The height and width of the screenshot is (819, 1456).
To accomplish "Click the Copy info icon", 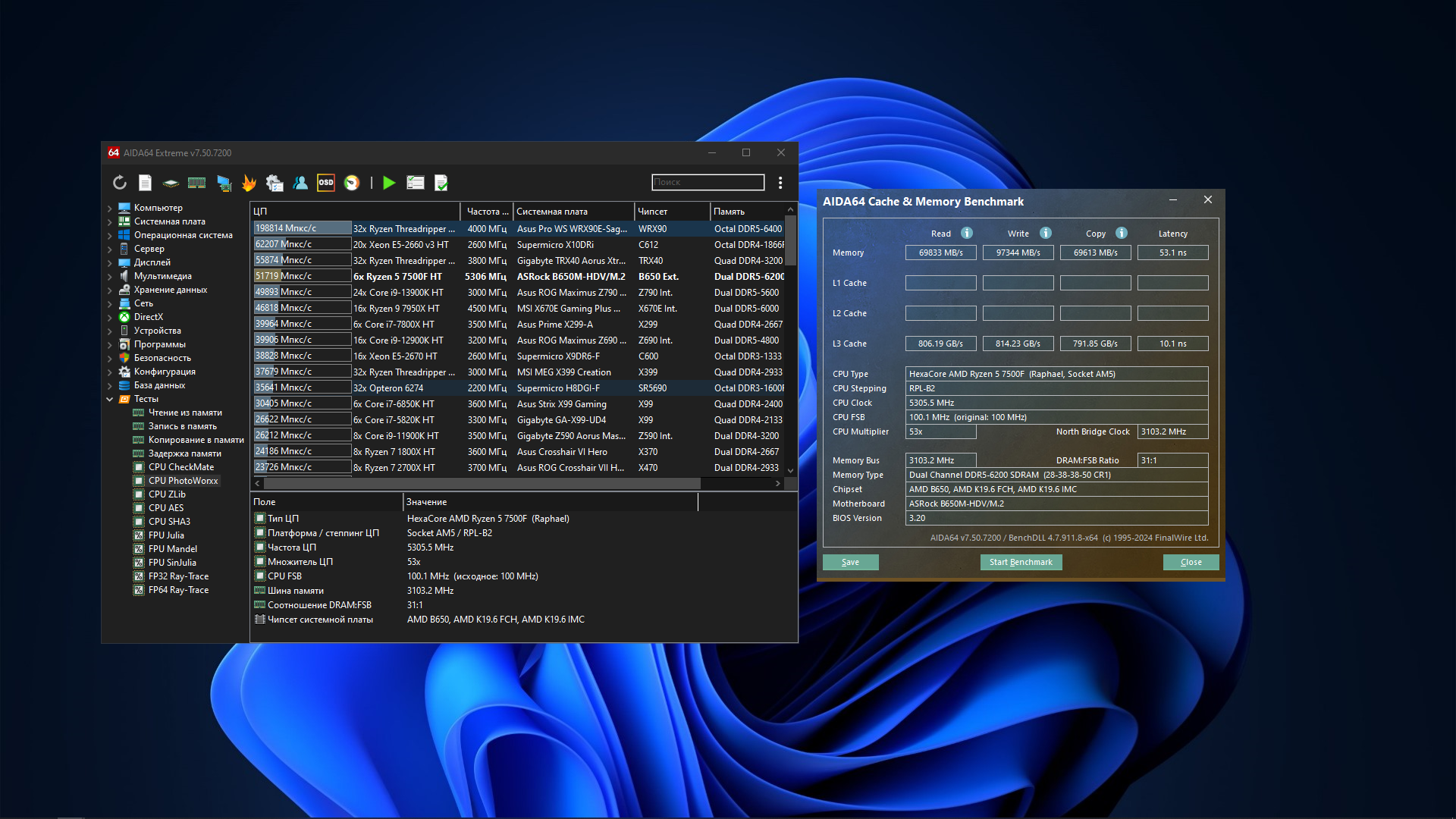I will pos(1122,234).
